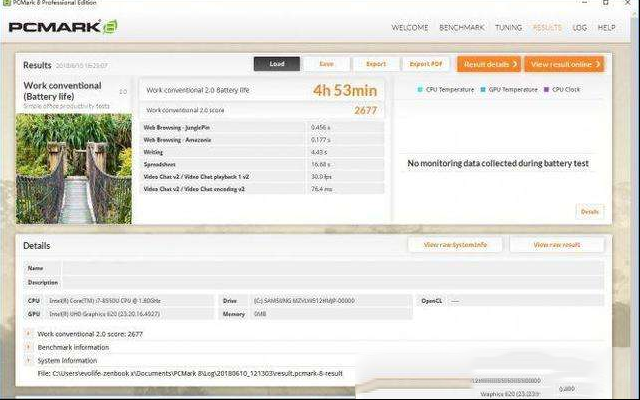Click the Export PDF button
Image resolution: width=640 pixels, height=400 pixels.
pyautogui.click(x=426, y=64)
